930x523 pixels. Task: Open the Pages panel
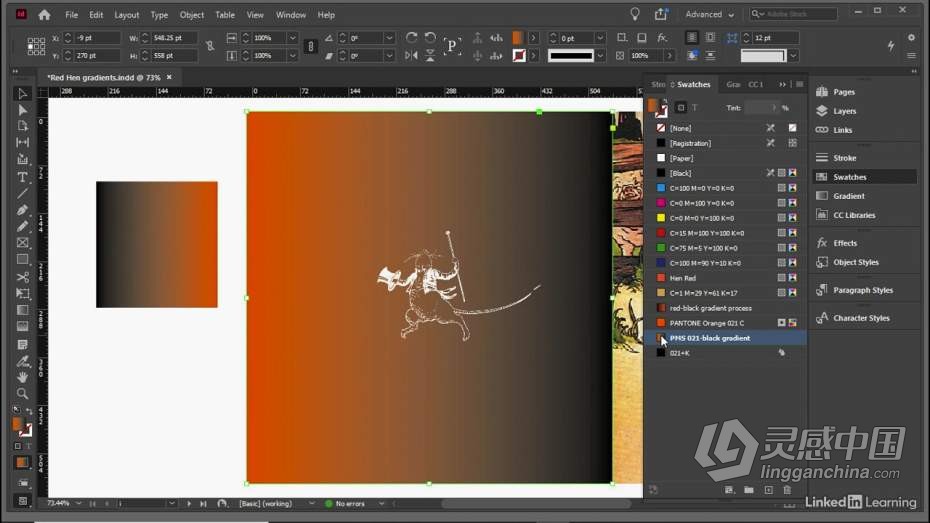pyautogui.click(x=843, y=92)
